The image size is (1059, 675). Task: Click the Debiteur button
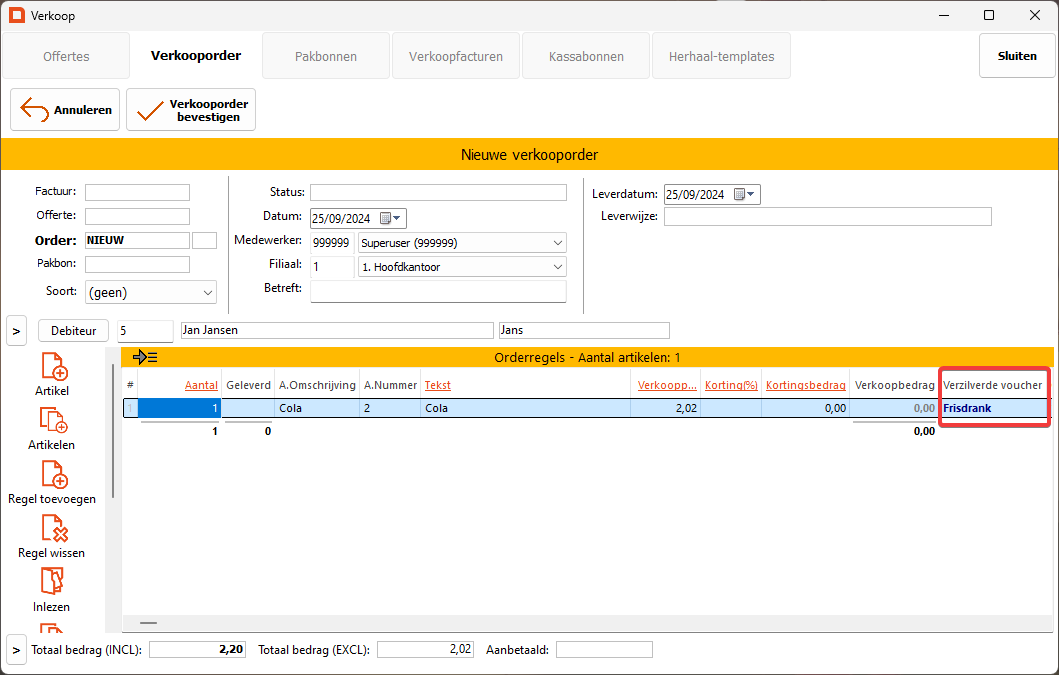[x=73, y=330]
